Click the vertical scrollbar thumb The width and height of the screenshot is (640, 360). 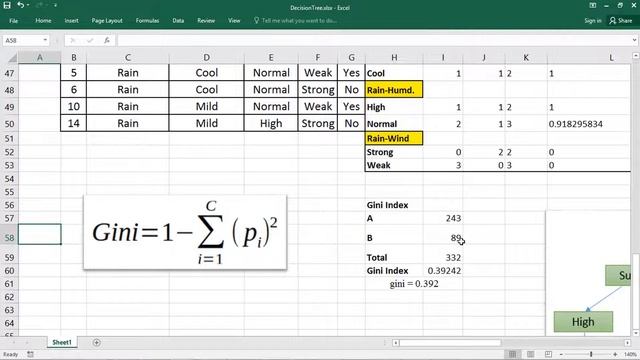tap(636, 290)
